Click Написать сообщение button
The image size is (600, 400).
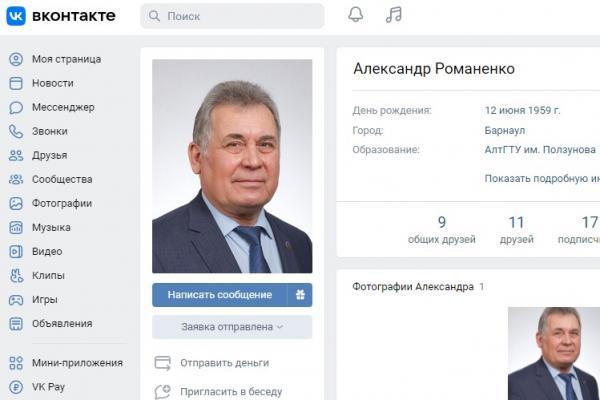220,295
